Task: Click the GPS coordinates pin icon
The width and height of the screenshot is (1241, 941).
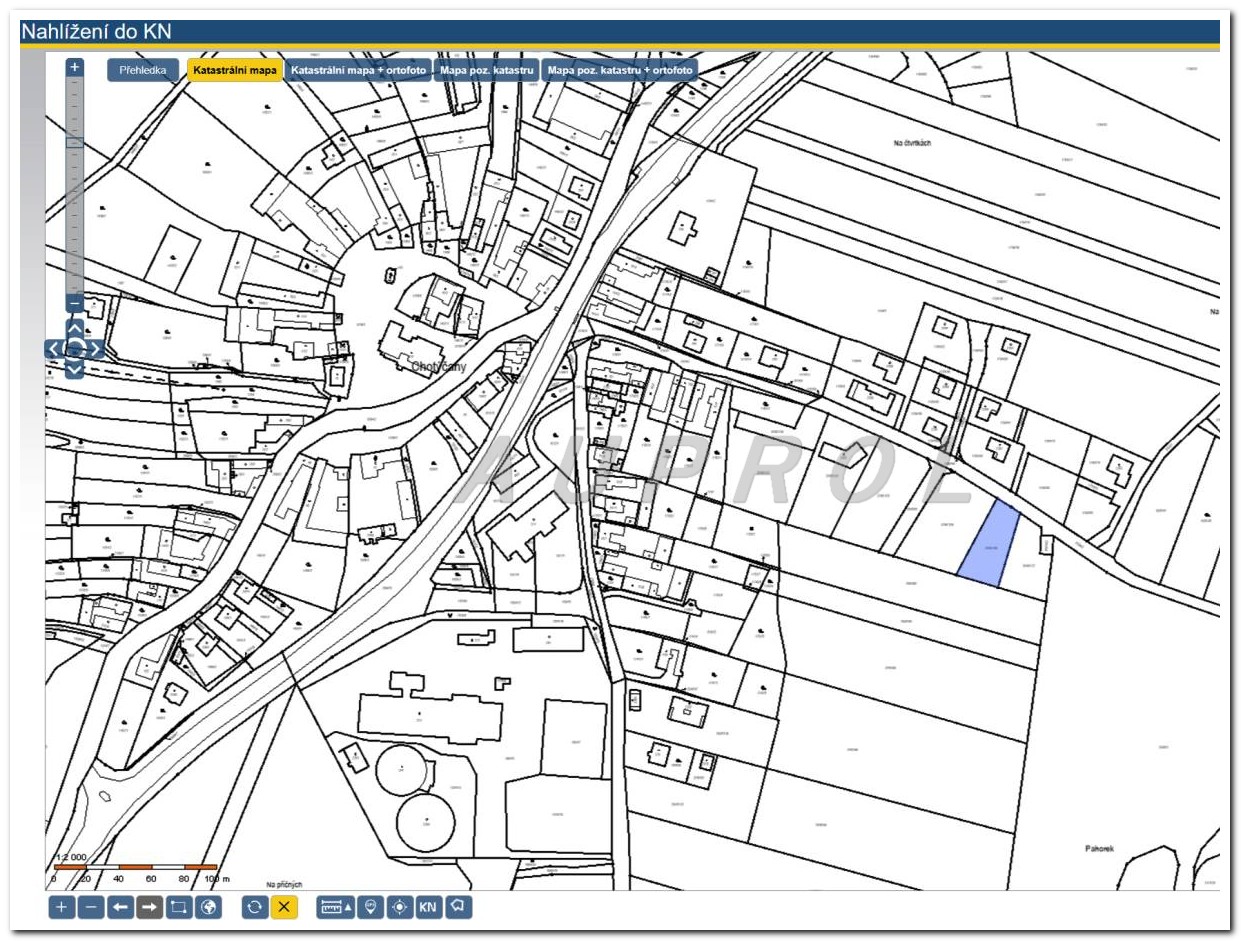Action: (x=370, y=907)
